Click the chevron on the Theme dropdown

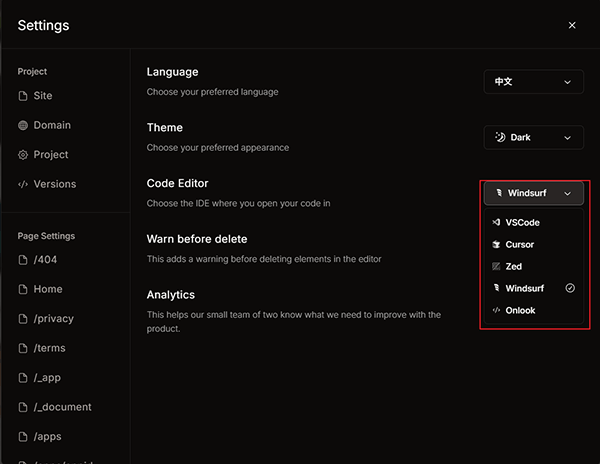[x=567, y=138]
